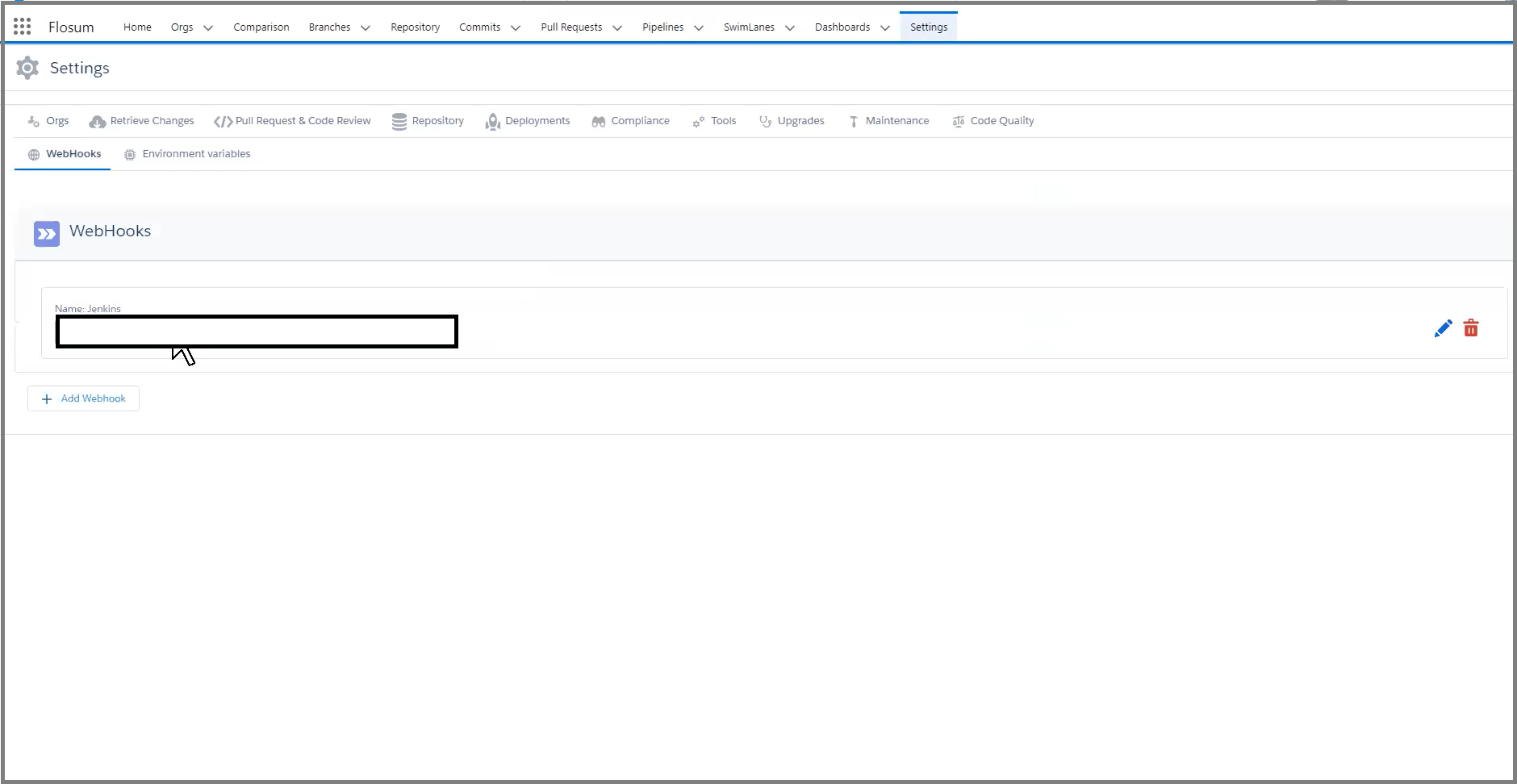The width and height of the screenshot is (1517, 784).
Task: Click the Maintenance hammer icon
Action: pos(853,122)
